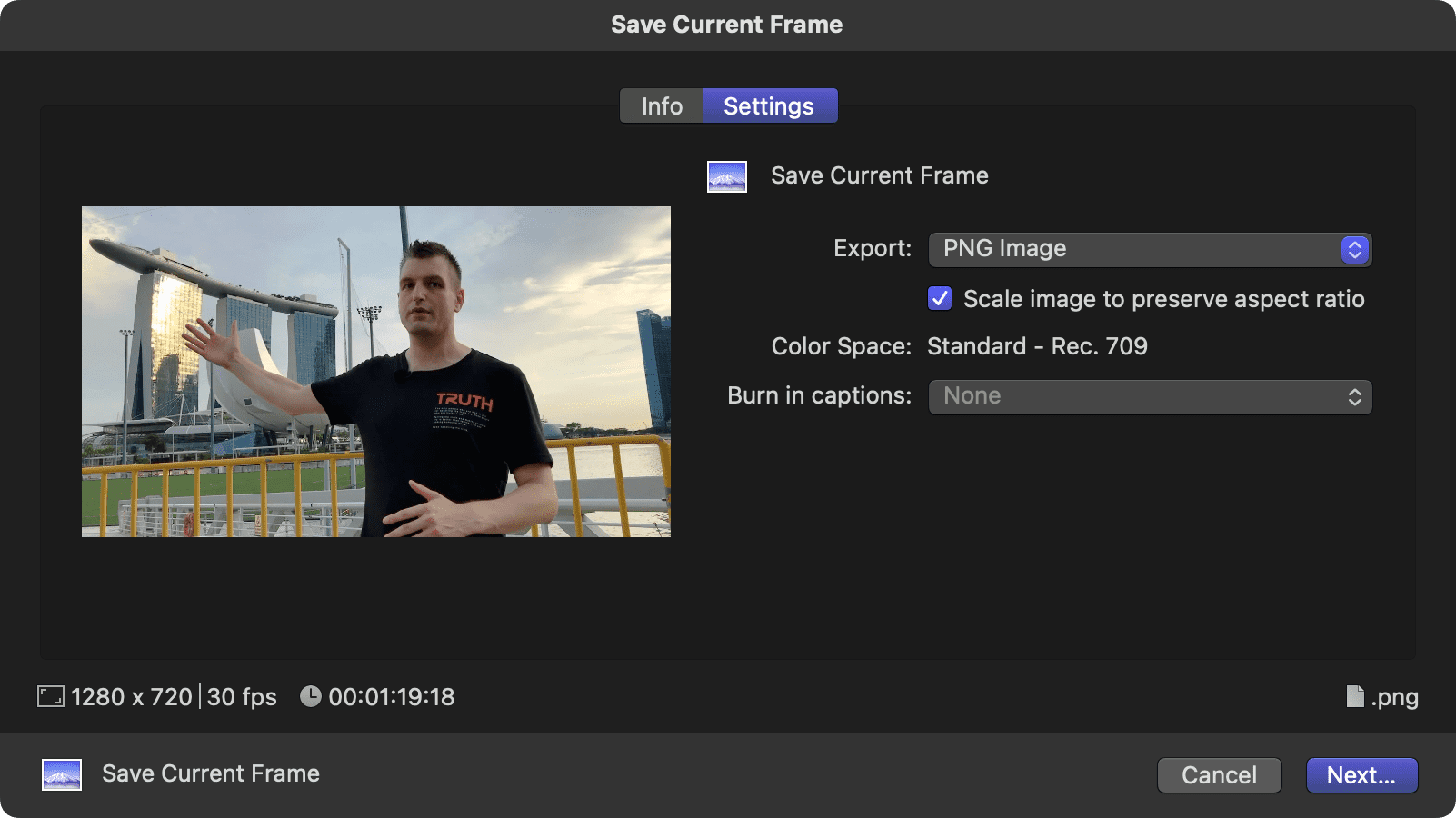Click the .png file extension label
This screenshot has width=1456, height=818.
pos(1395,697)
